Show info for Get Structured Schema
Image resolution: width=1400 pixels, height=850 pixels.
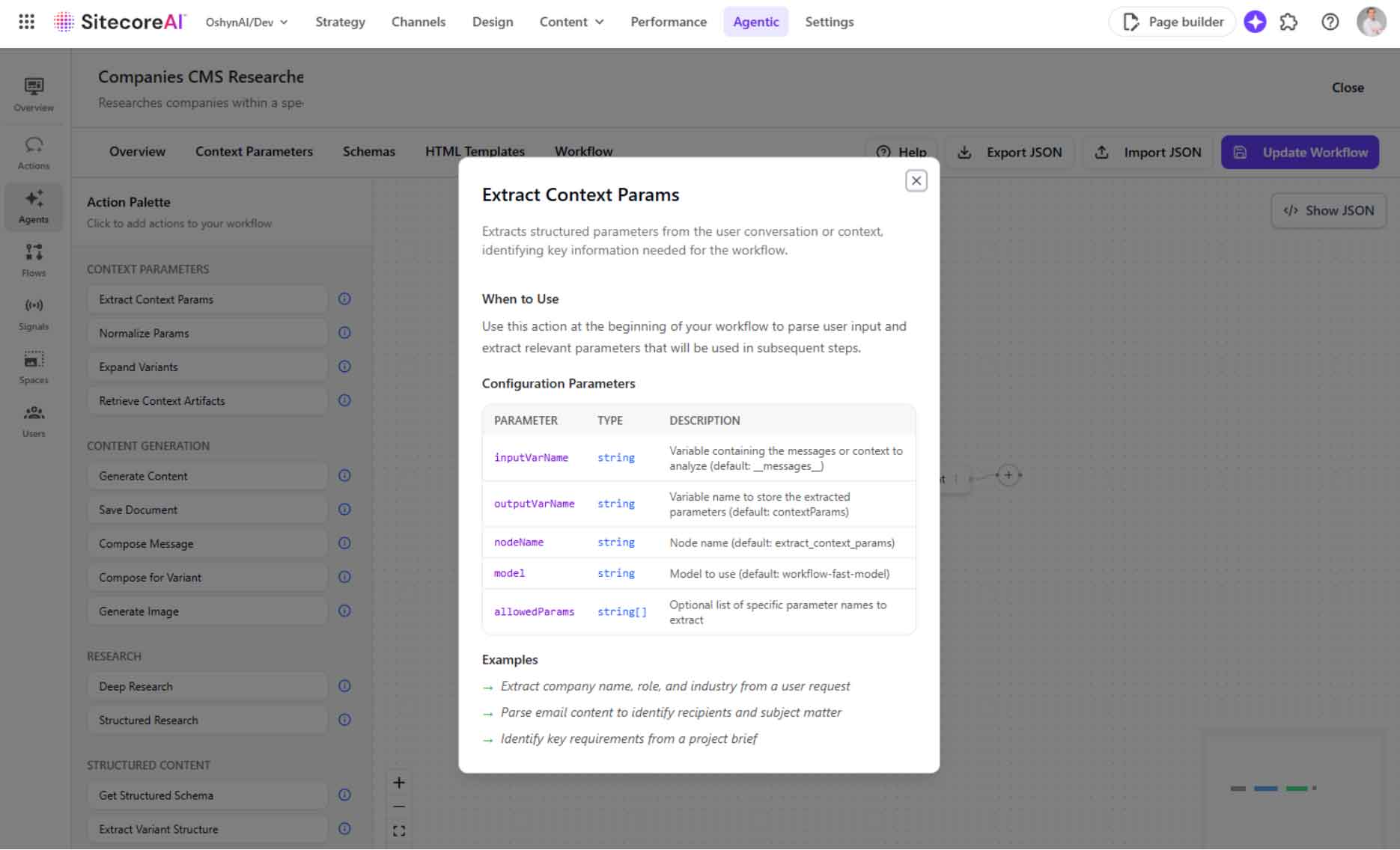(x=344, y=795)
